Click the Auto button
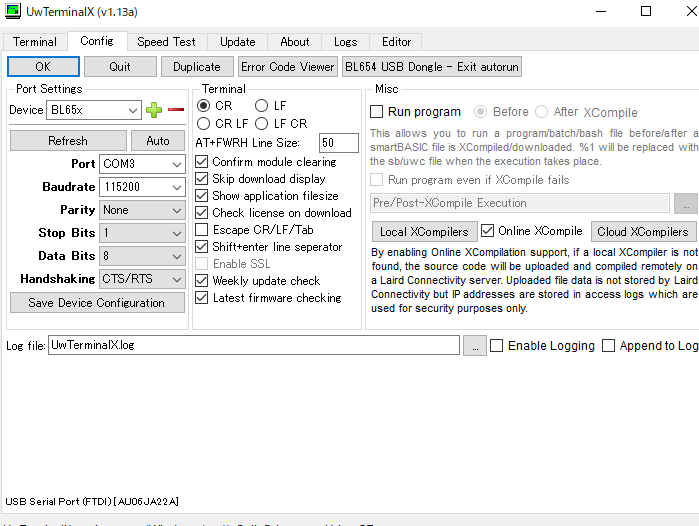 pyautogui.click(x=158, y=141)
